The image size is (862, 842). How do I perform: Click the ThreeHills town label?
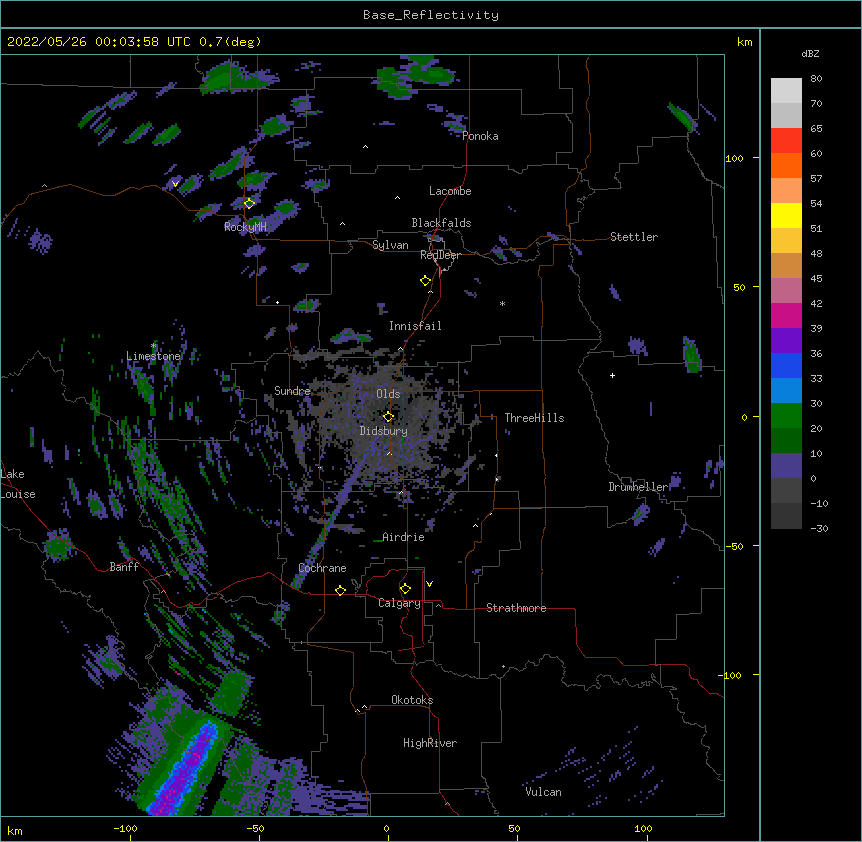pos(534,418)
